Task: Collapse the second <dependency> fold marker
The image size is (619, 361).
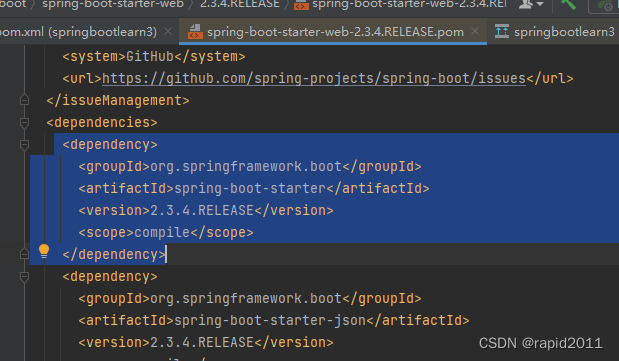Action: (x=24, y=276)
